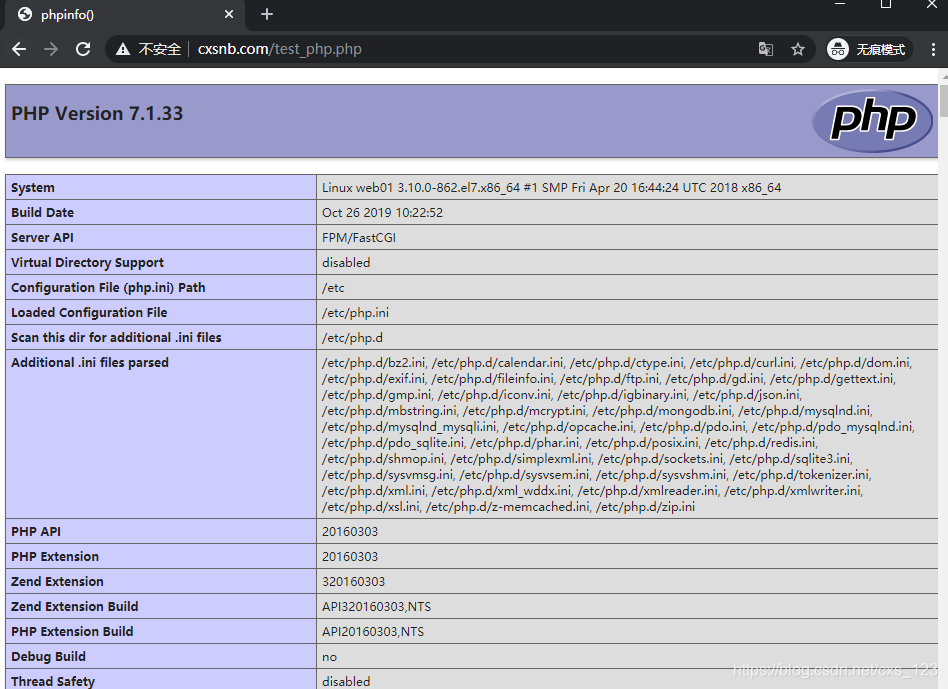Click the Loaded Configuration File label
Image resolution: width=948 pixels, height=689 pixels.
tap(89, 312)
